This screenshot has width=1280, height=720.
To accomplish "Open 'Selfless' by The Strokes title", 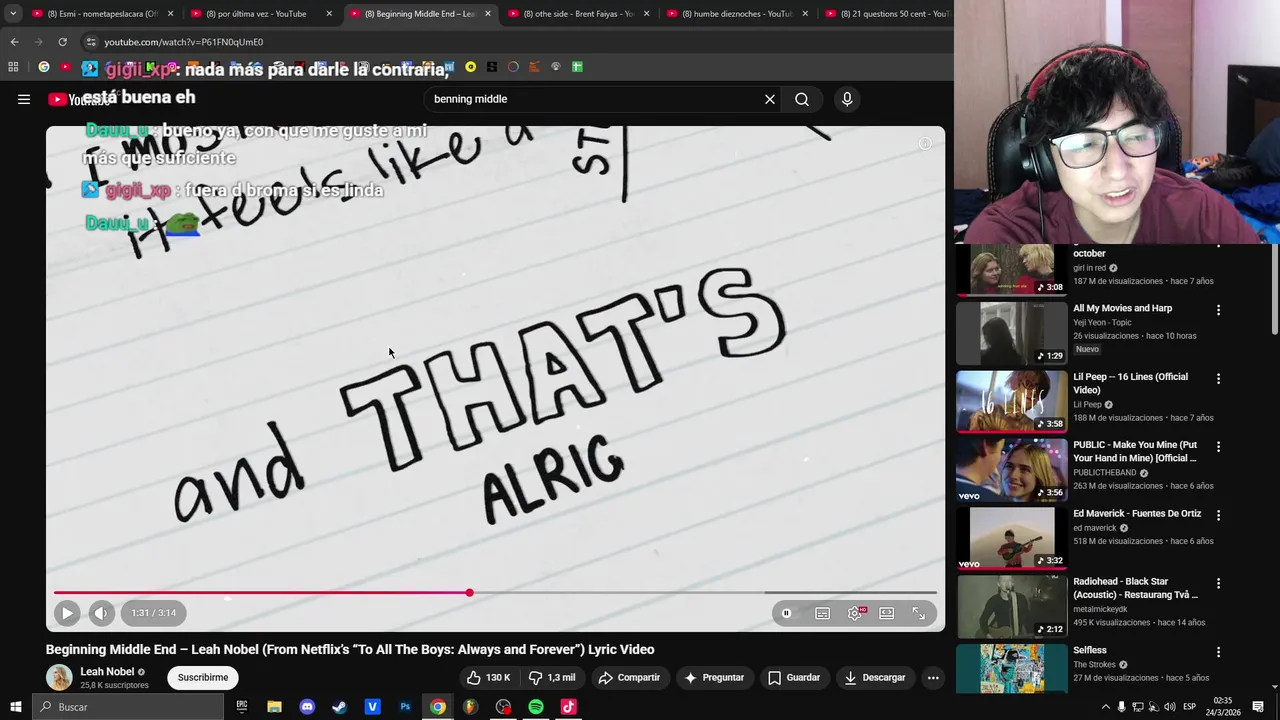I will (x=1090, y=650).
